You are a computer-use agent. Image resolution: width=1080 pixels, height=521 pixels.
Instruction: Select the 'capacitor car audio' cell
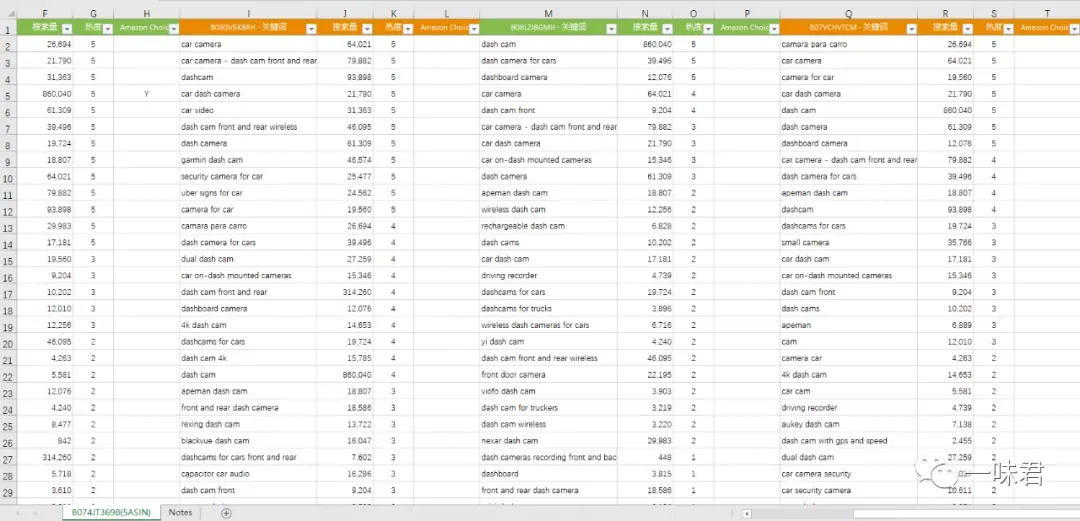click(248, 474)
